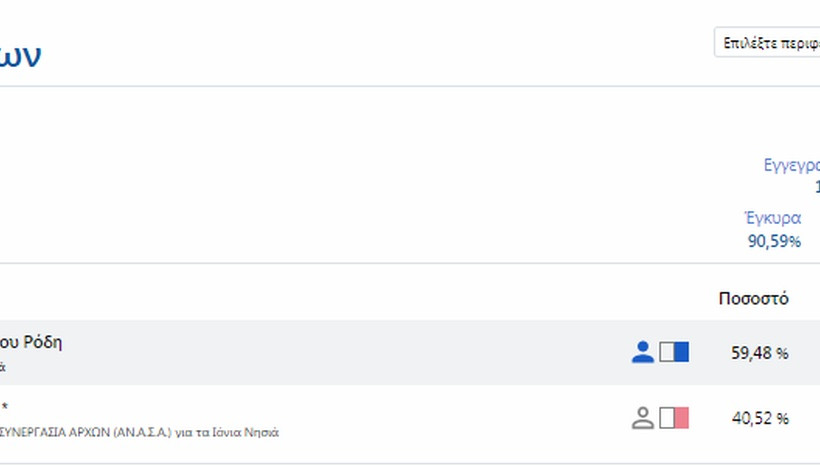Viewport: 820px width, 466px height.
Task: Click the 'Εγγεγρα...' registered voters label
Action: click(791, 165)
